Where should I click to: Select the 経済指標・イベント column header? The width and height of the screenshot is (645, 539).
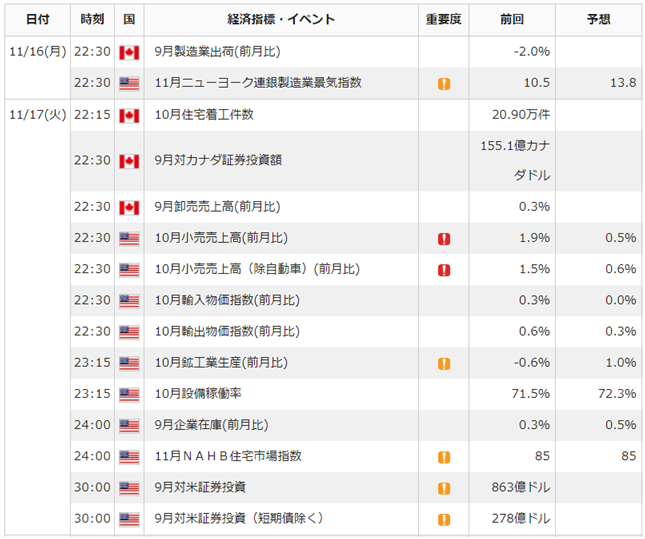coord(281,19)
